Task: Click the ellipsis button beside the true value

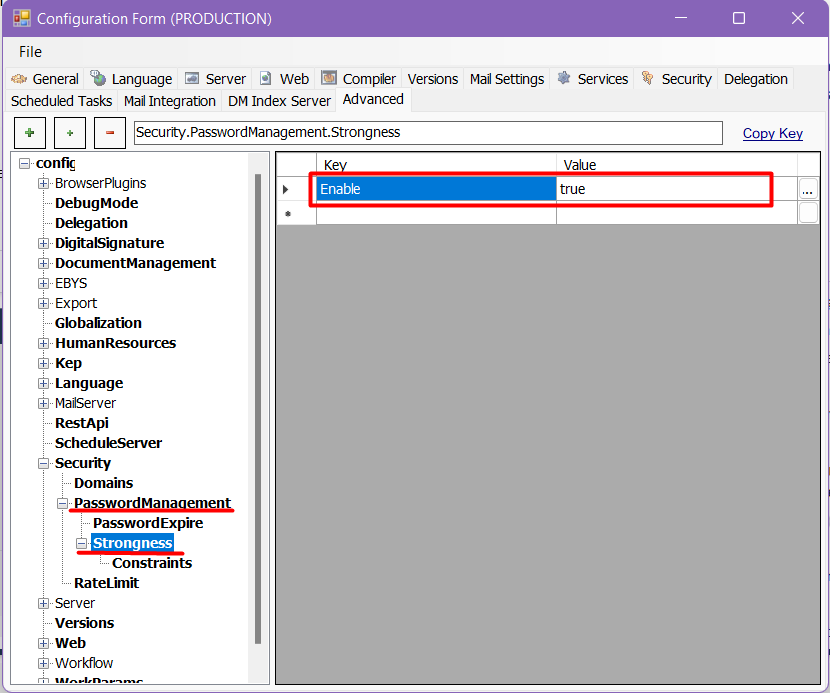Action: click(x=807, y=190)
